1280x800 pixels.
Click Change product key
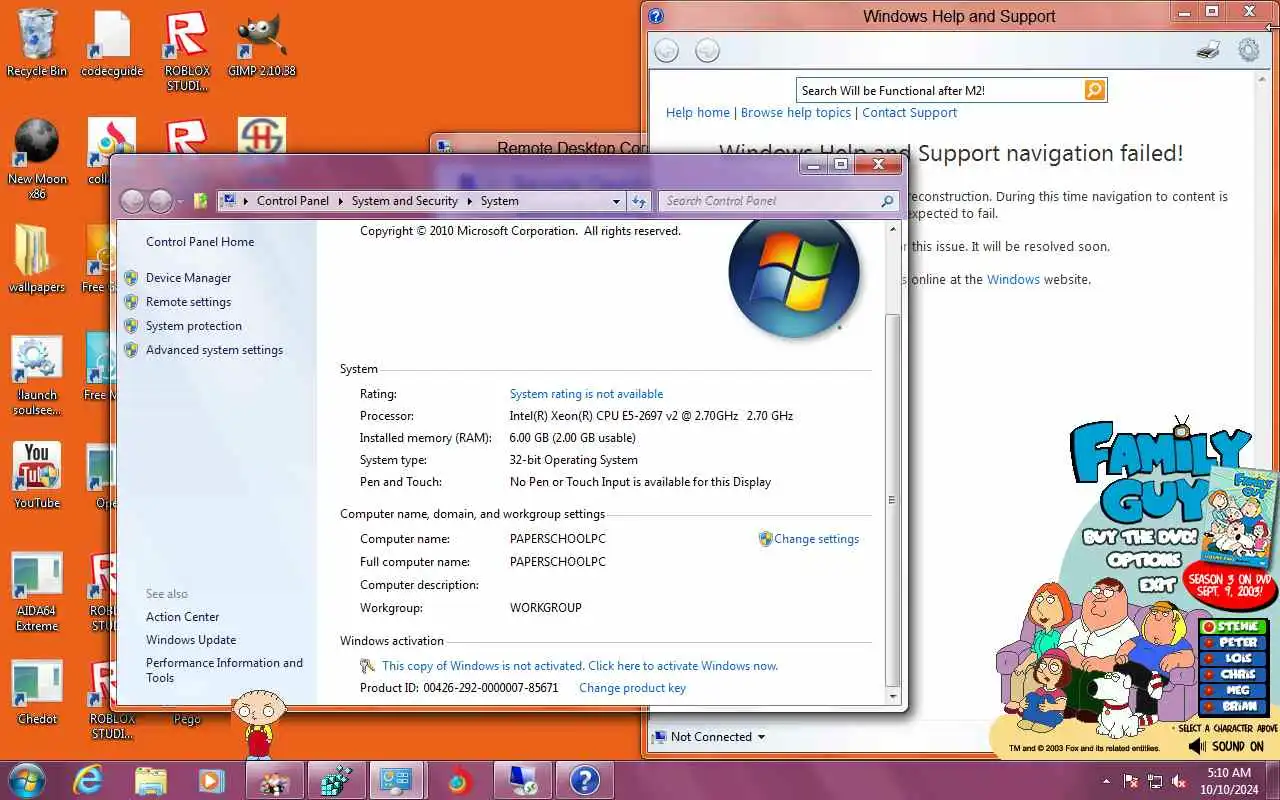pyautogui.click(x=632, y=688)
